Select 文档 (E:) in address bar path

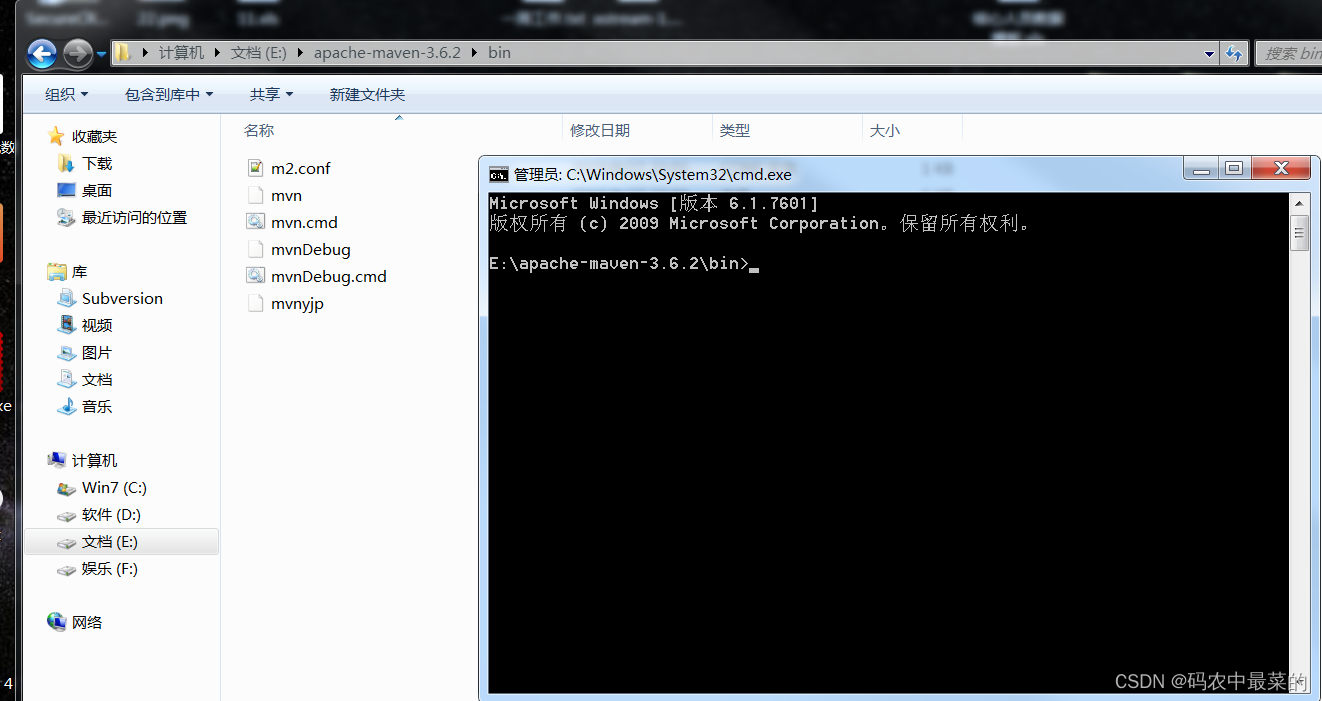(x=260, y=53)
